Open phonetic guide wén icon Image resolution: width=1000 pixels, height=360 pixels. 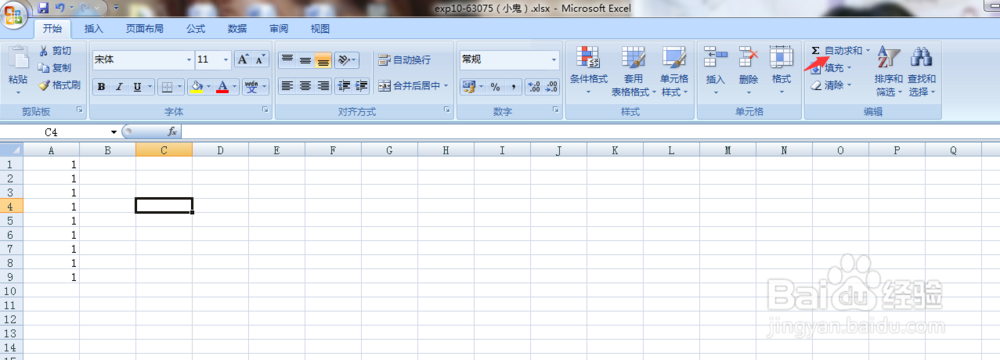tap(251, 87)
